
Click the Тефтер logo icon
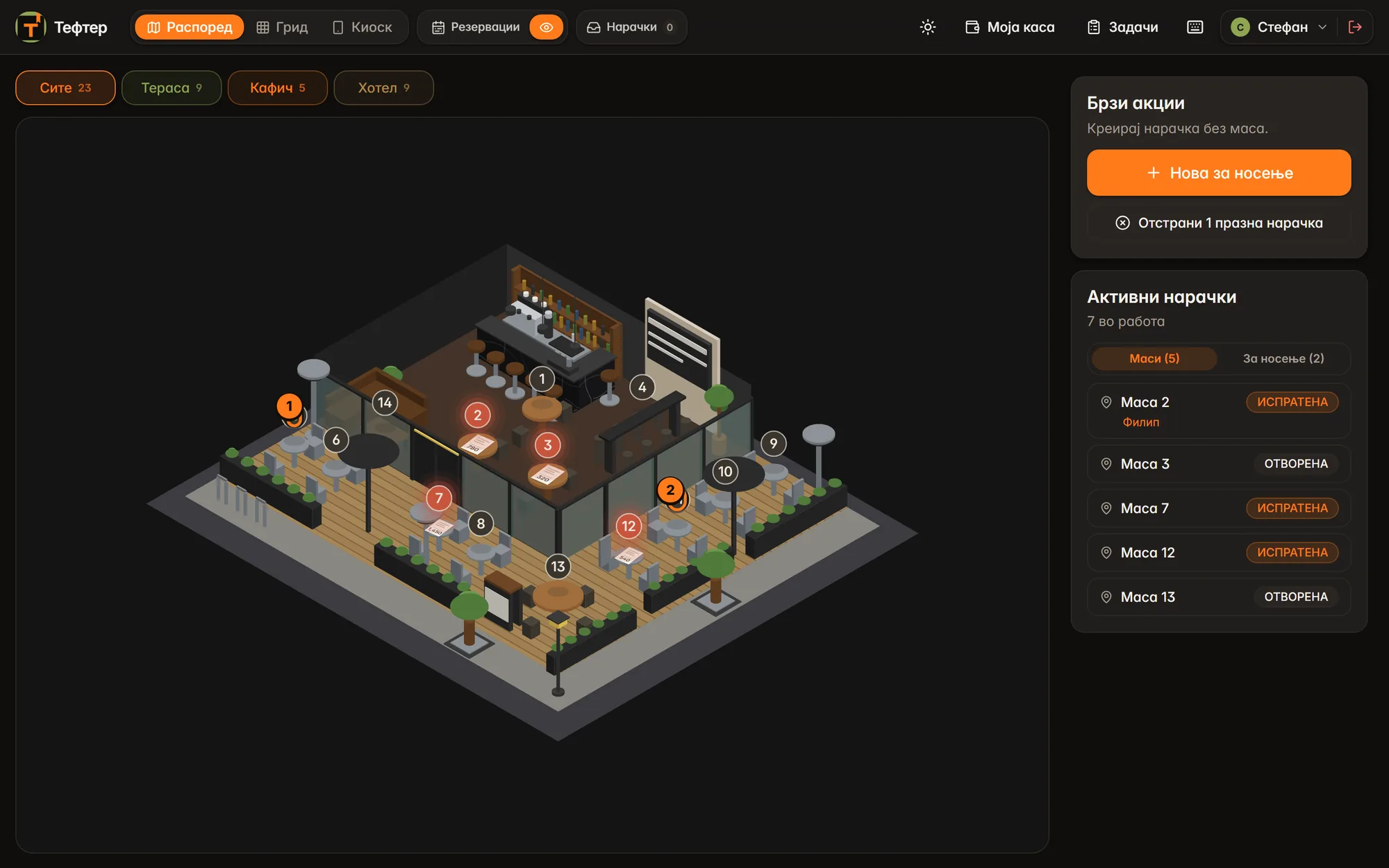[31, 27]
